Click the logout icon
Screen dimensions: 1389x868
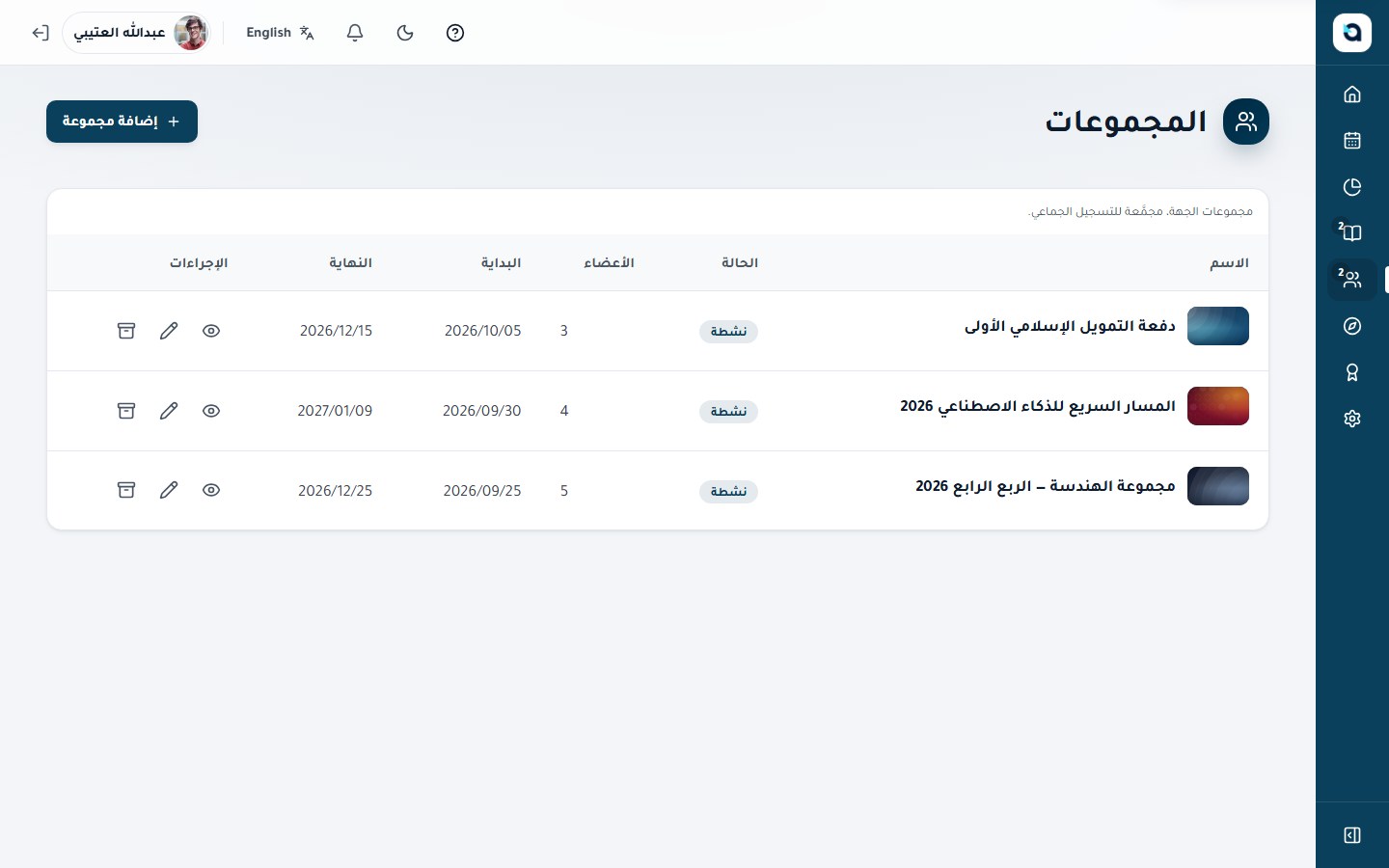coord(40,33)
